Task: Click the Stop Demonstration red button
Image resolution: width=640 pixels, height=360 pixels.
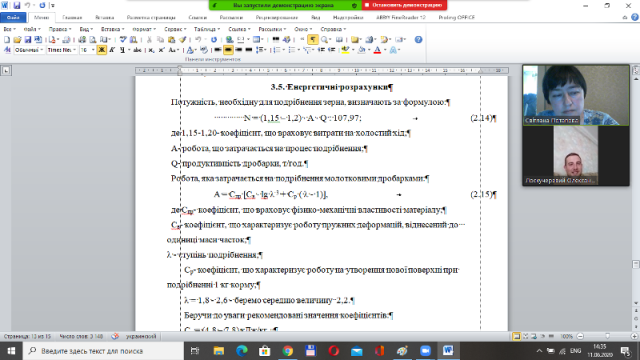Action: (x=404, y=5)
